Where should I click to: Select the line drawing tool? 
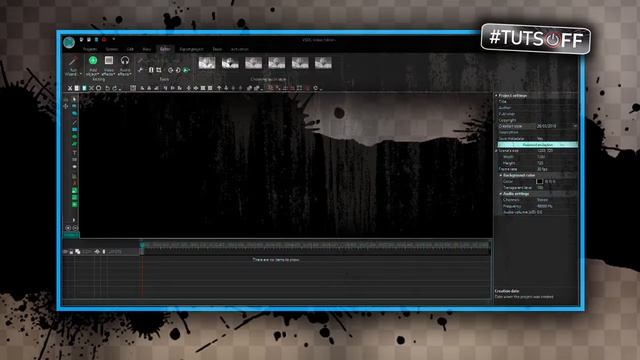click(74, 122)
